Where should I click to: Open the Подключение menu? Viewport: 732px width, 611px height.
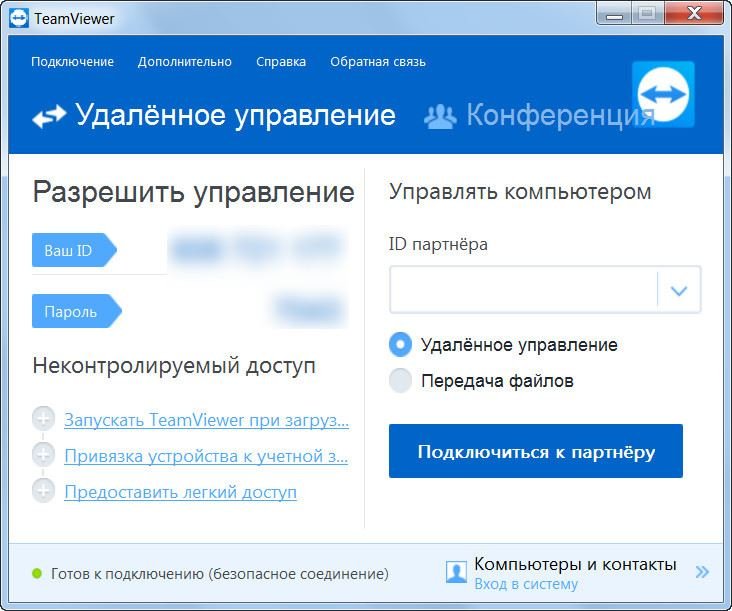coord(72,62)
